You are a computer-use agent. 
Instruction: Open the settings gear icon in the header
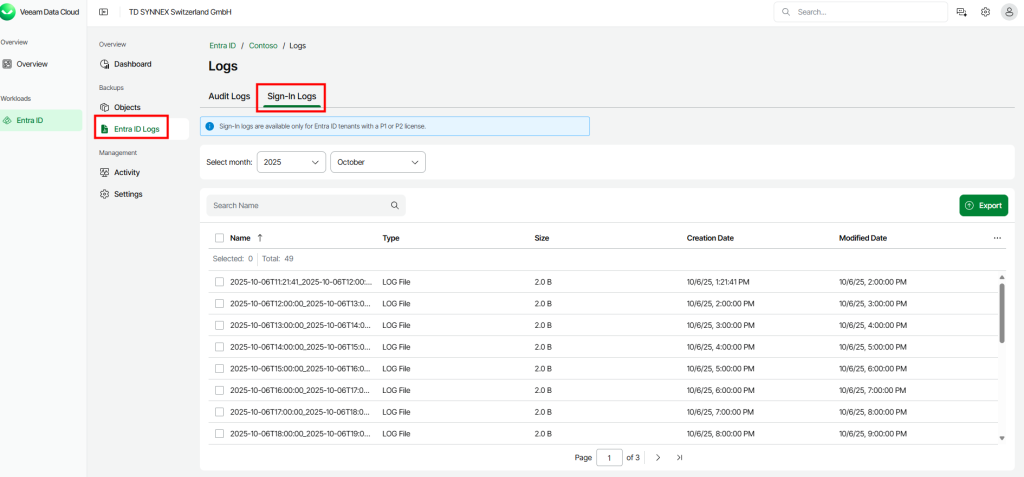click(x=985, y=12)
